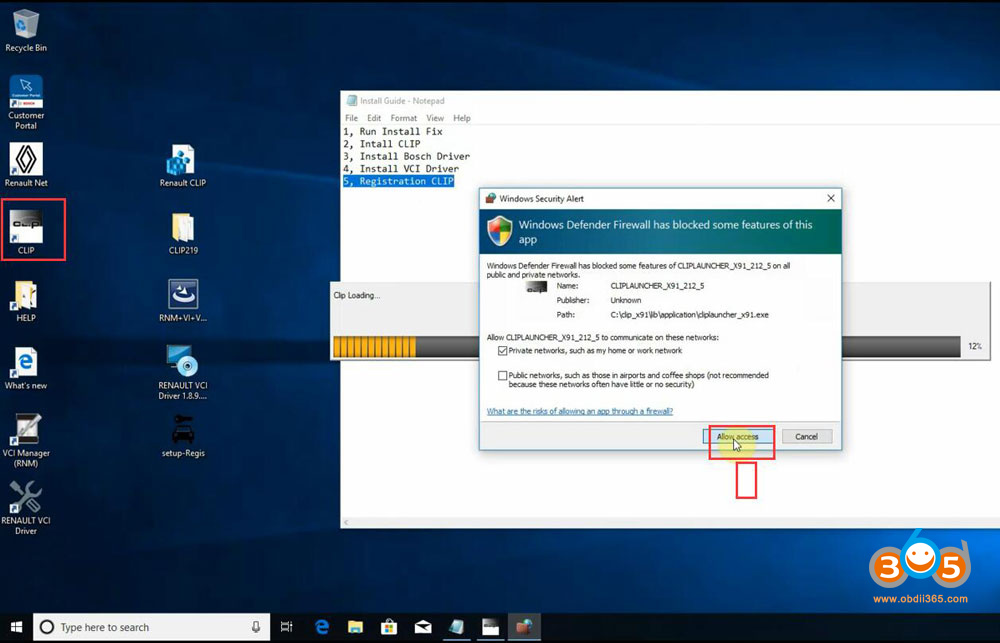The image size is (1000, 643).
Task: Open the Renault Net desktop icon
Action: coord(26,160)
